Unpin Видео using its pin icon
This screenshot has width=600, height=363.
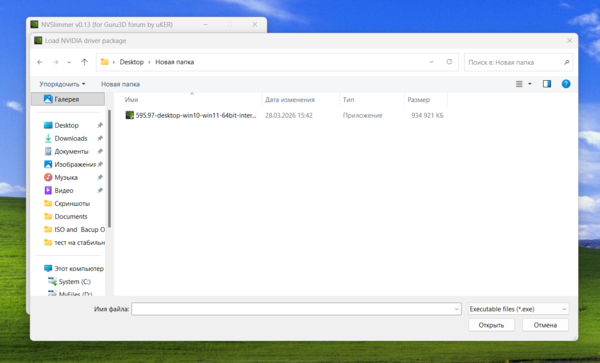coord(100,190)
